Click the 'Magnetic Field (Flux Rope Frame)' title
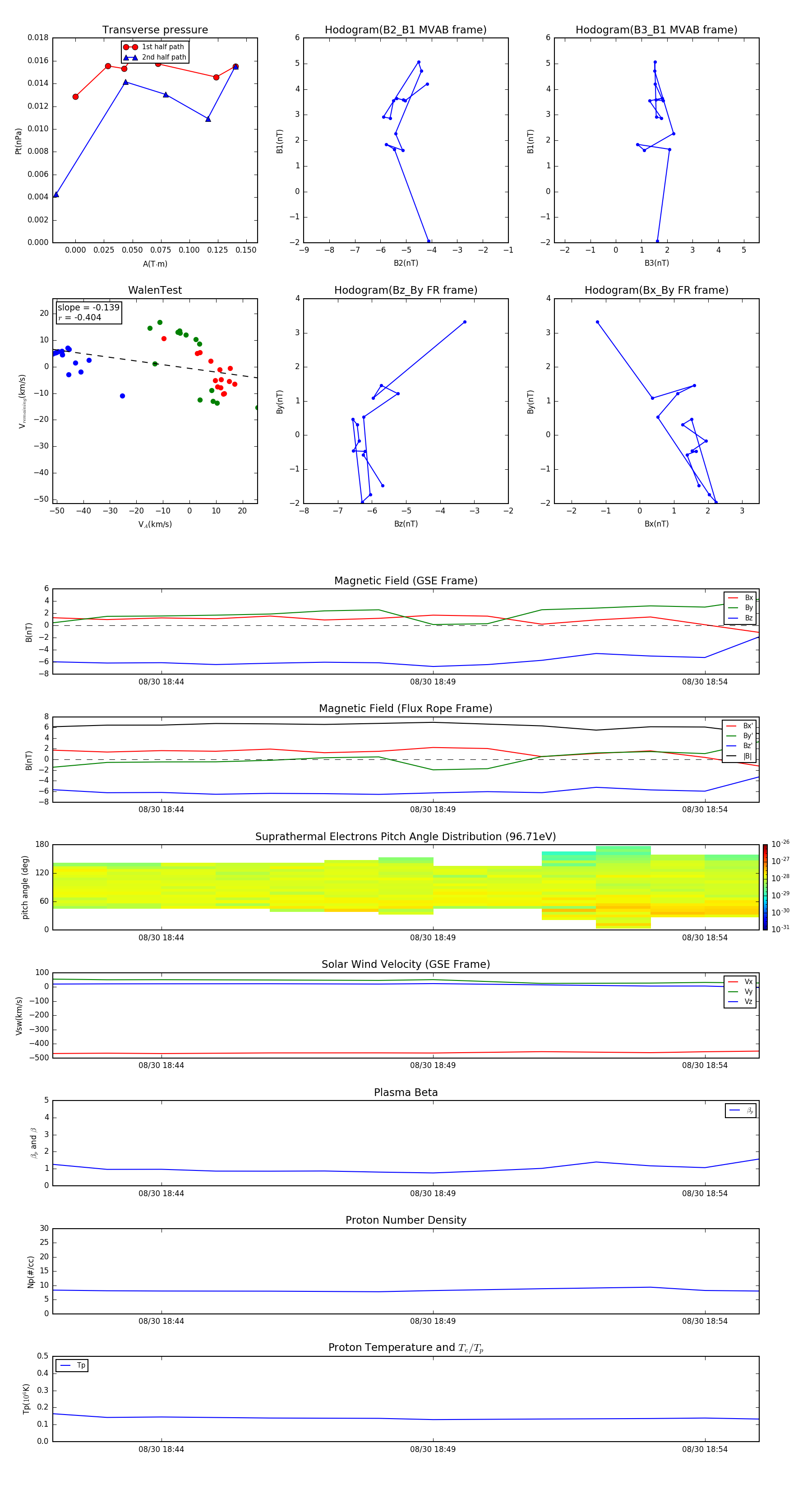 tap(406, 709)
